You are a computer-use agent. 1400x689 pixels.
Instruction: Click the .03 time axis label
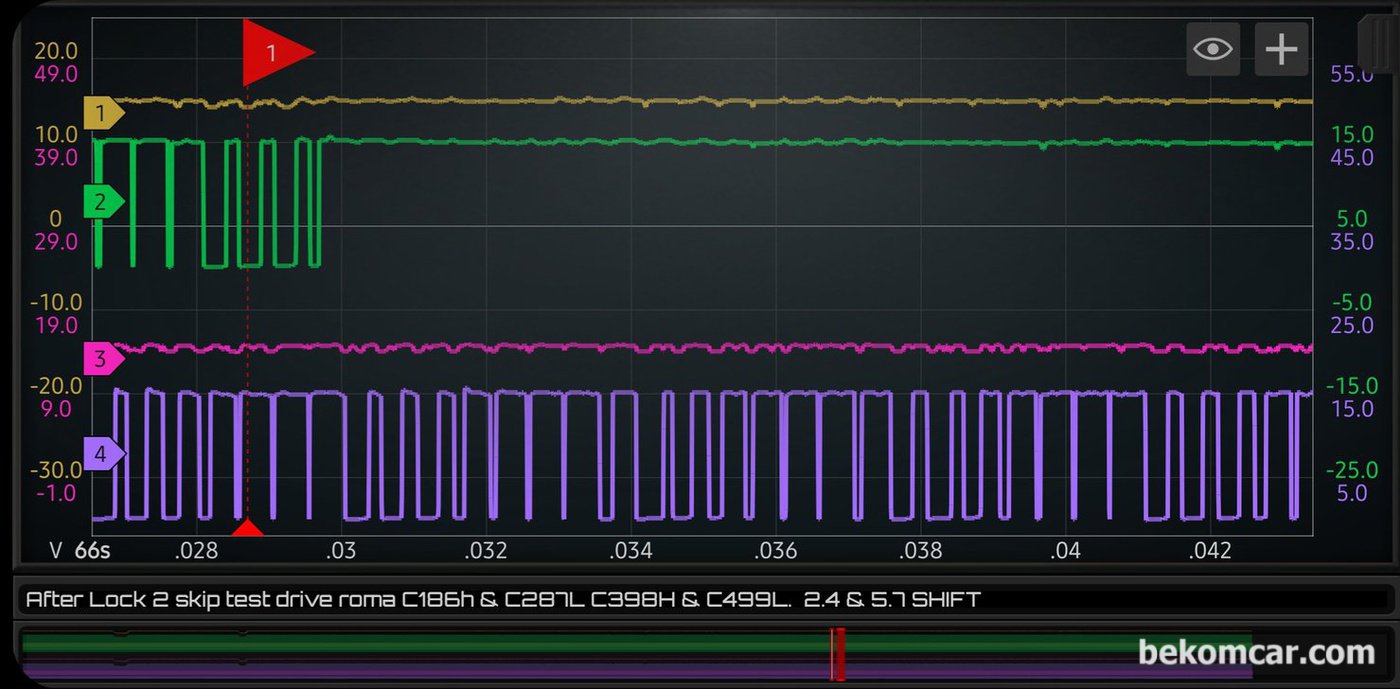click(x=340, y=551)
